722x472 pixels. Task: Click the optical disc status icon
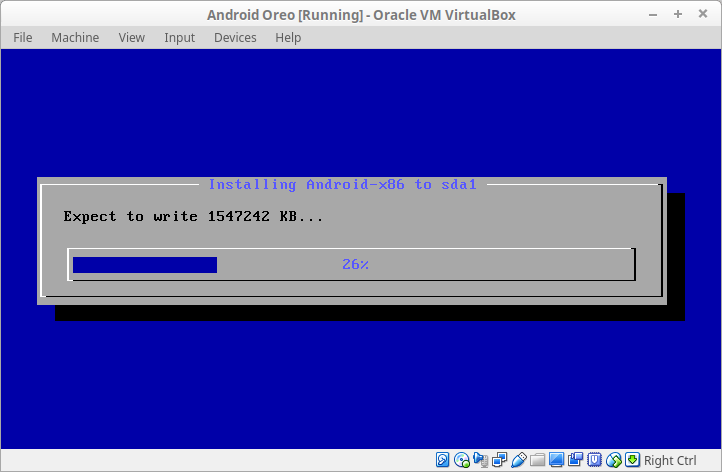pos(461,460)
